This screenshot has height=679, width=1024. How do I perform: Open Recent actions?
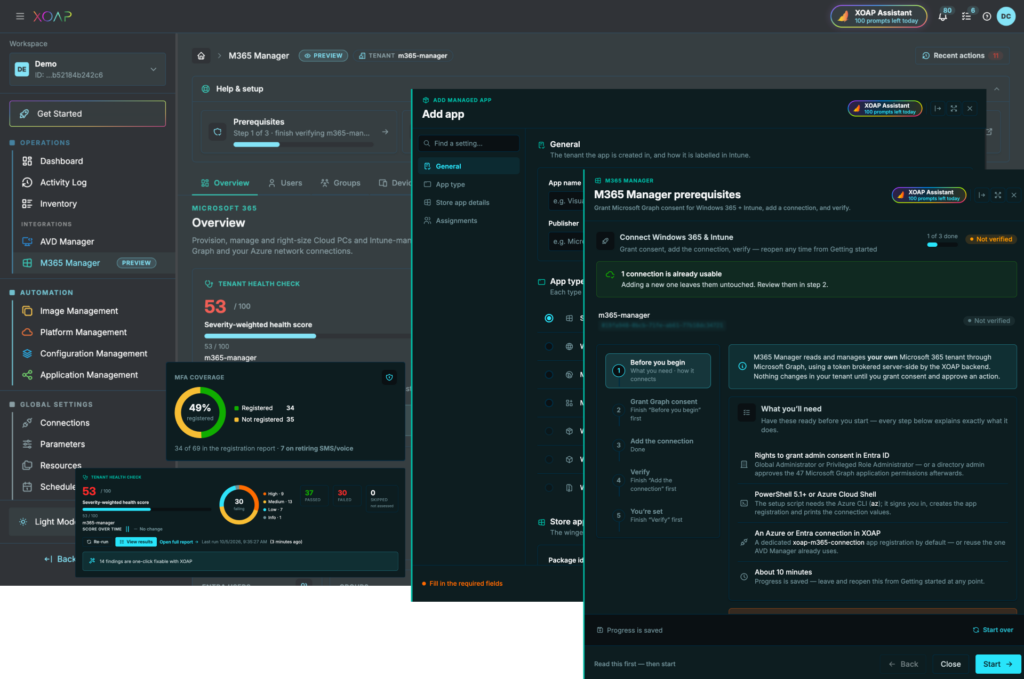(961, 55)
